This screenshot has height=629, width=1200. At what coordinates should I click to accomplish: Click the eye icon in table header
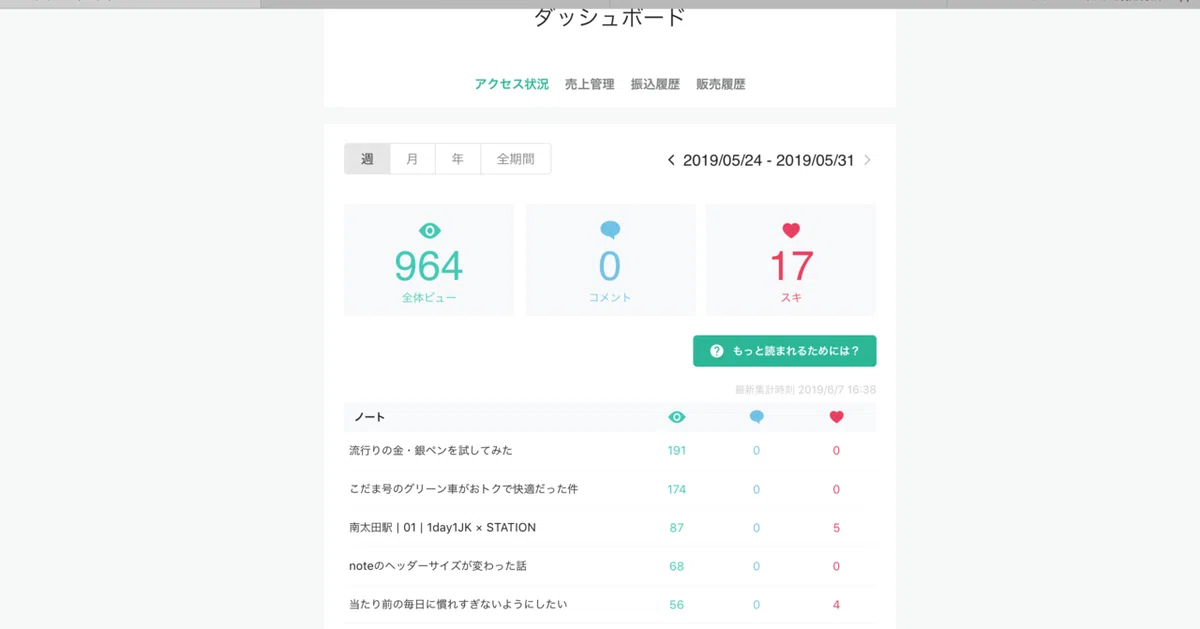pyautogui.click(x=677, y=417)
